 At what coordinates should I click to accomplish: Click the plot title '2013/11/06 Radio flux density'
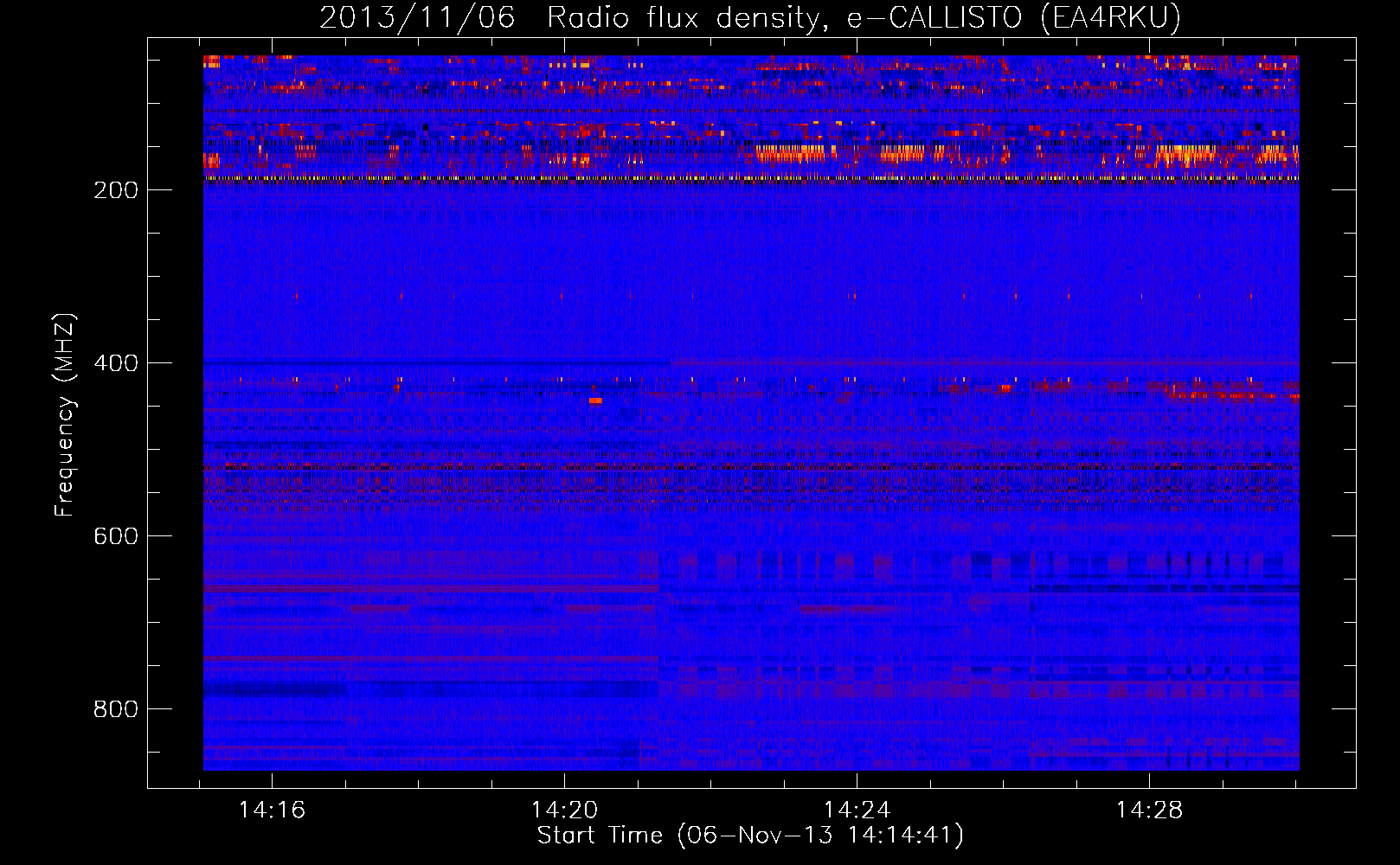(750, 17)
